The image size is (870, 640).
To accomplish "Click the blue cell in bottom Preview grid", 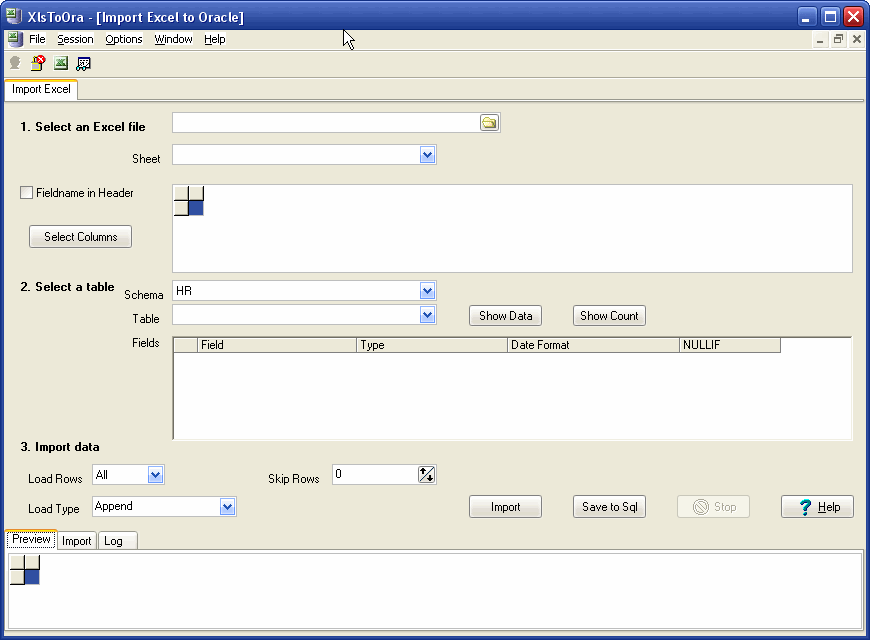I will pos(32,577).
